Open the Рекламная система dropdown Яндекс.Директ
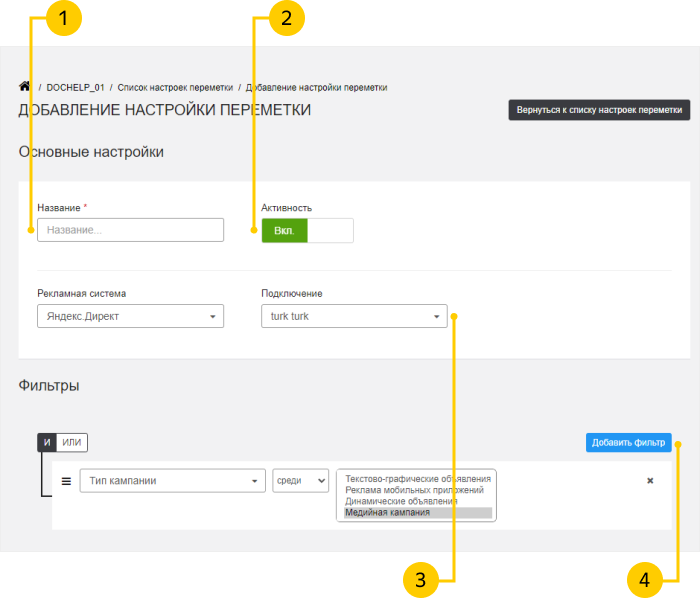The width and height of the screenshot is (700, 598). click(130, 316)
